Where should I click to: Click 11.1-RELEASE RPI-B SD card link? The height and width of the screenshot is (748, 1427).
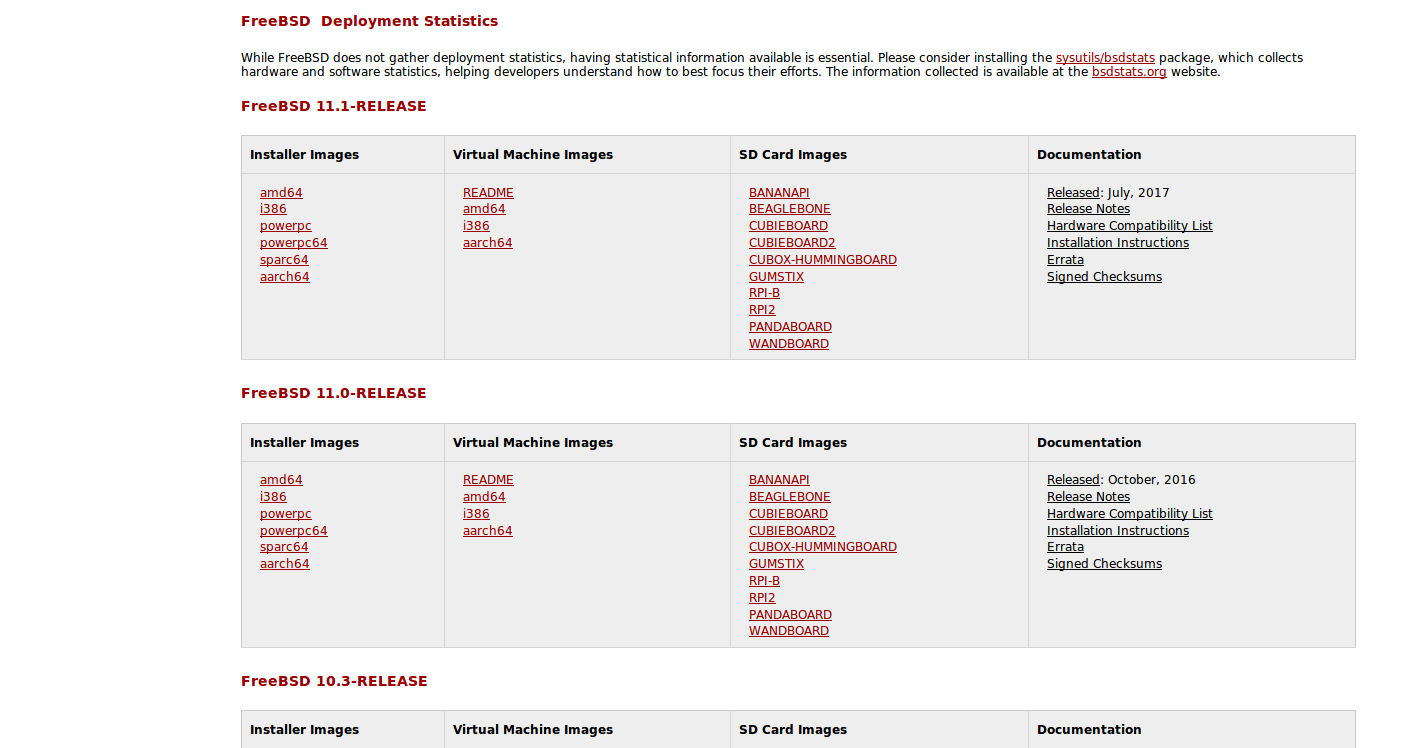[x=764, y=293]
